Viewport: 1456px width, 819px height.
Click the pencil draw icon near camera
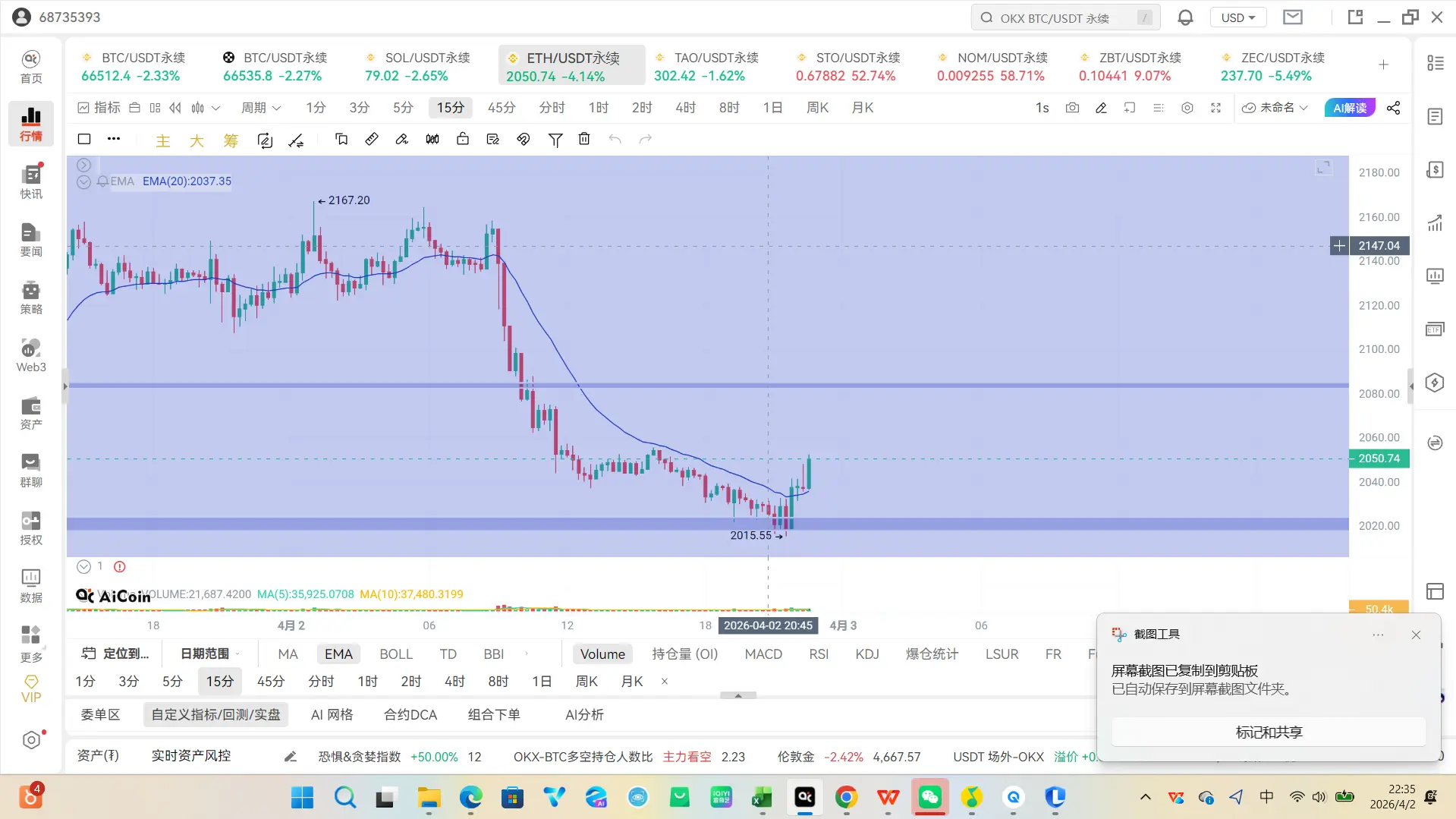pos(1101,108)
